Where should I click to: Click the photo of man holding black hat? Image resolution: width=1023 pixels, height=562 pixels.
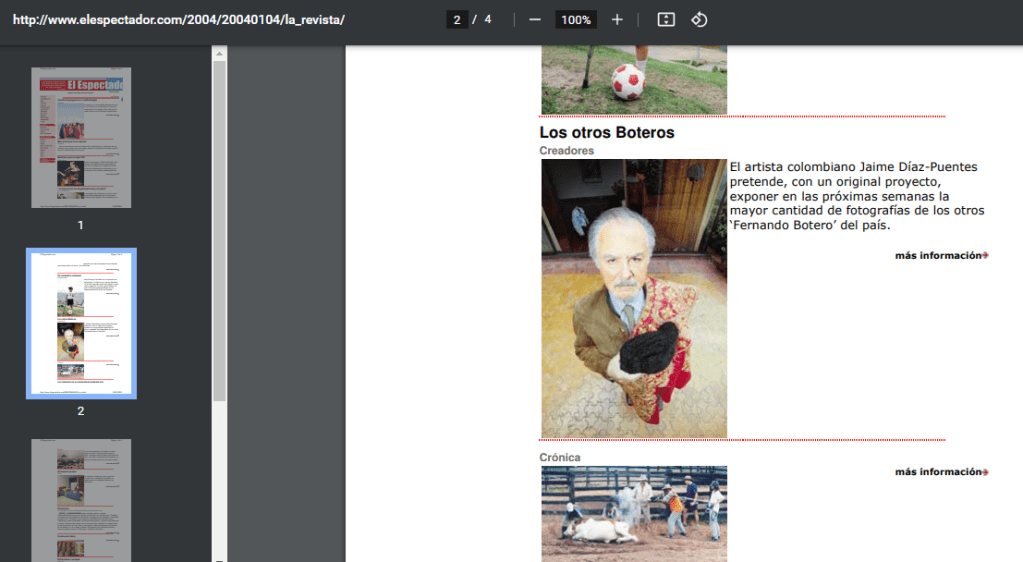[x=634, y=298]
